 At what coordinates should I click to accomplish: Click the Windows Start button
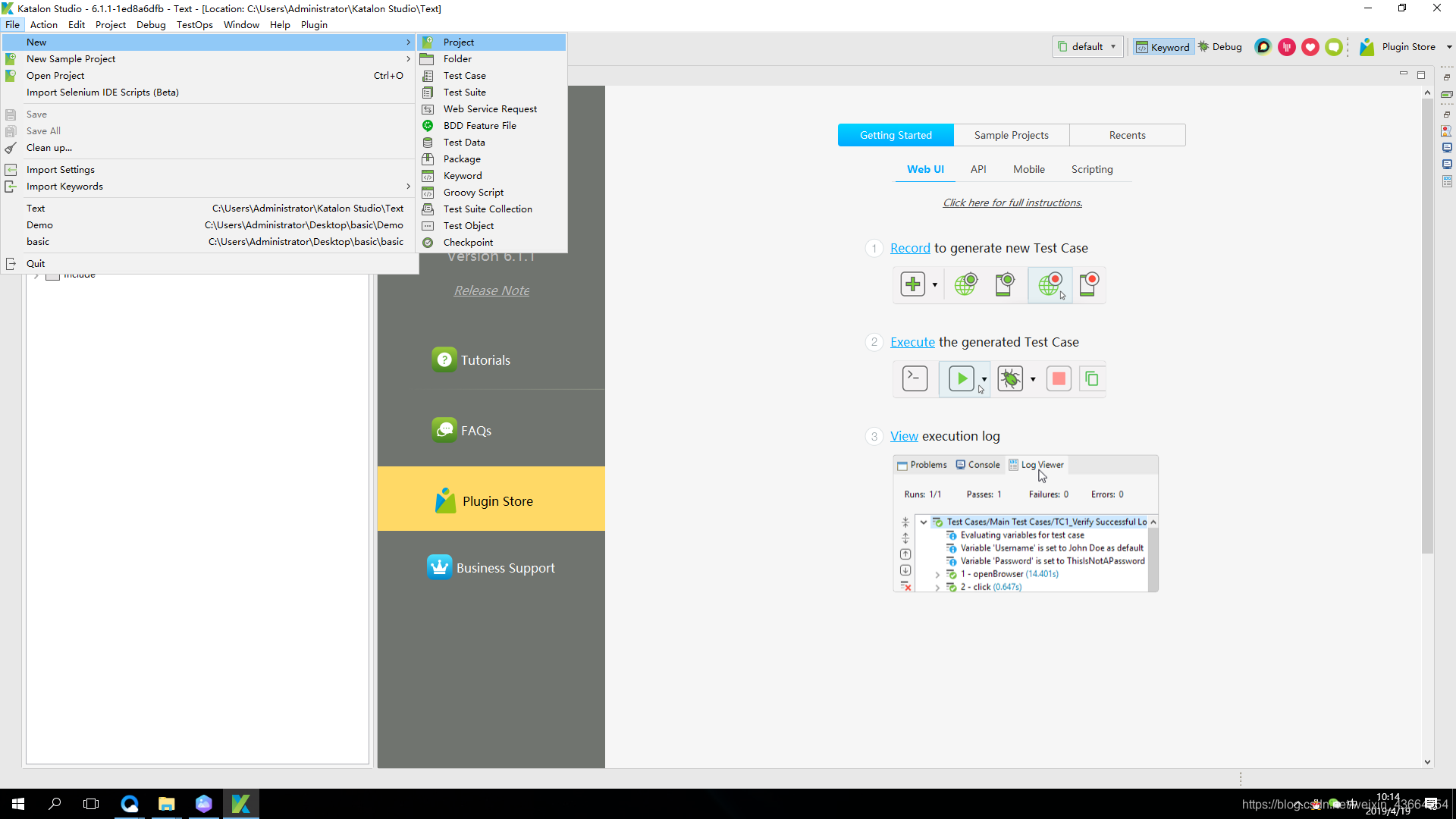click(18, 804)
